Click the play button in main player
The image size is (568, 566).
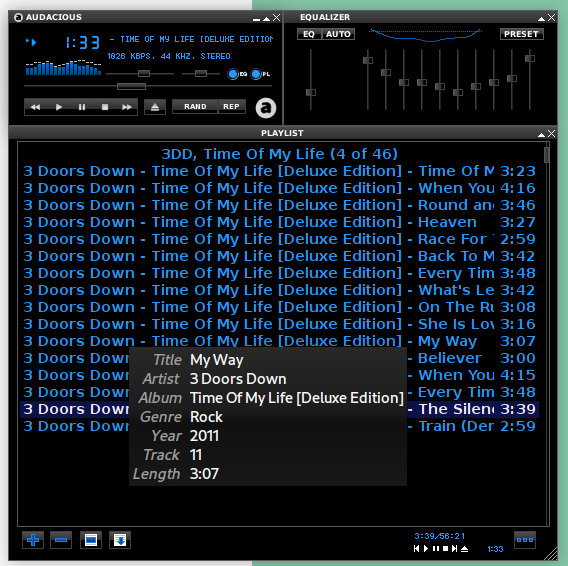click(x=59, y=107)
